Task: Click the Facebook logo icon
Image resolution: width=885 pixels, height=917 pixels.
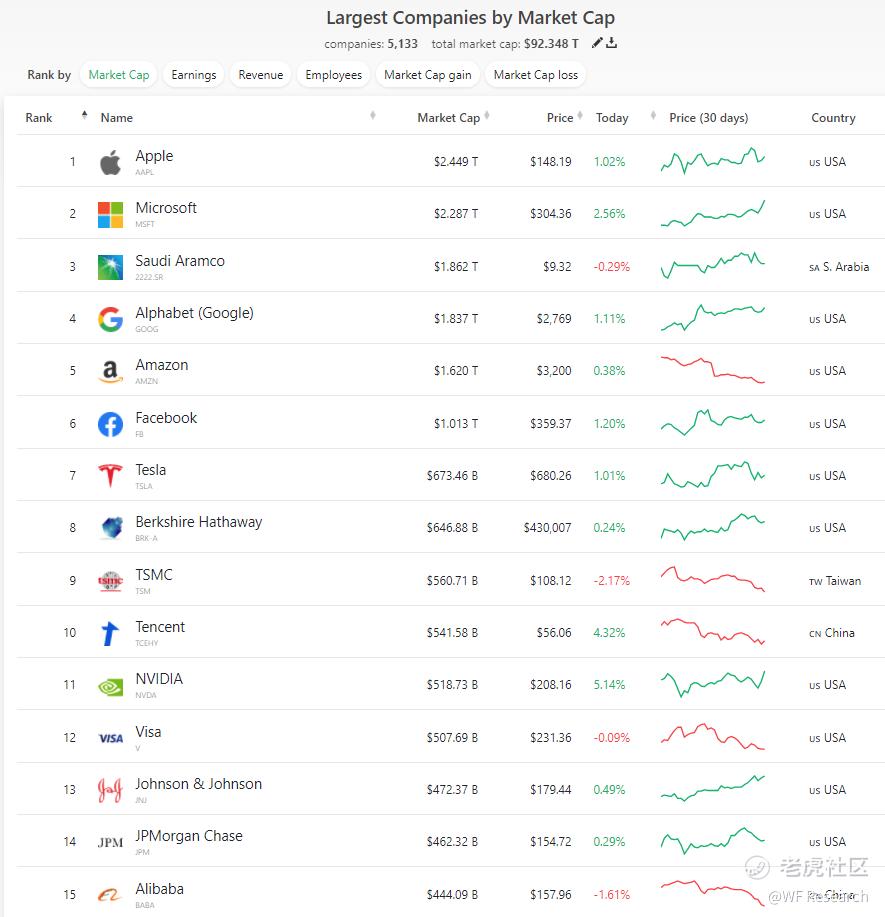Action: pos(110,424)
